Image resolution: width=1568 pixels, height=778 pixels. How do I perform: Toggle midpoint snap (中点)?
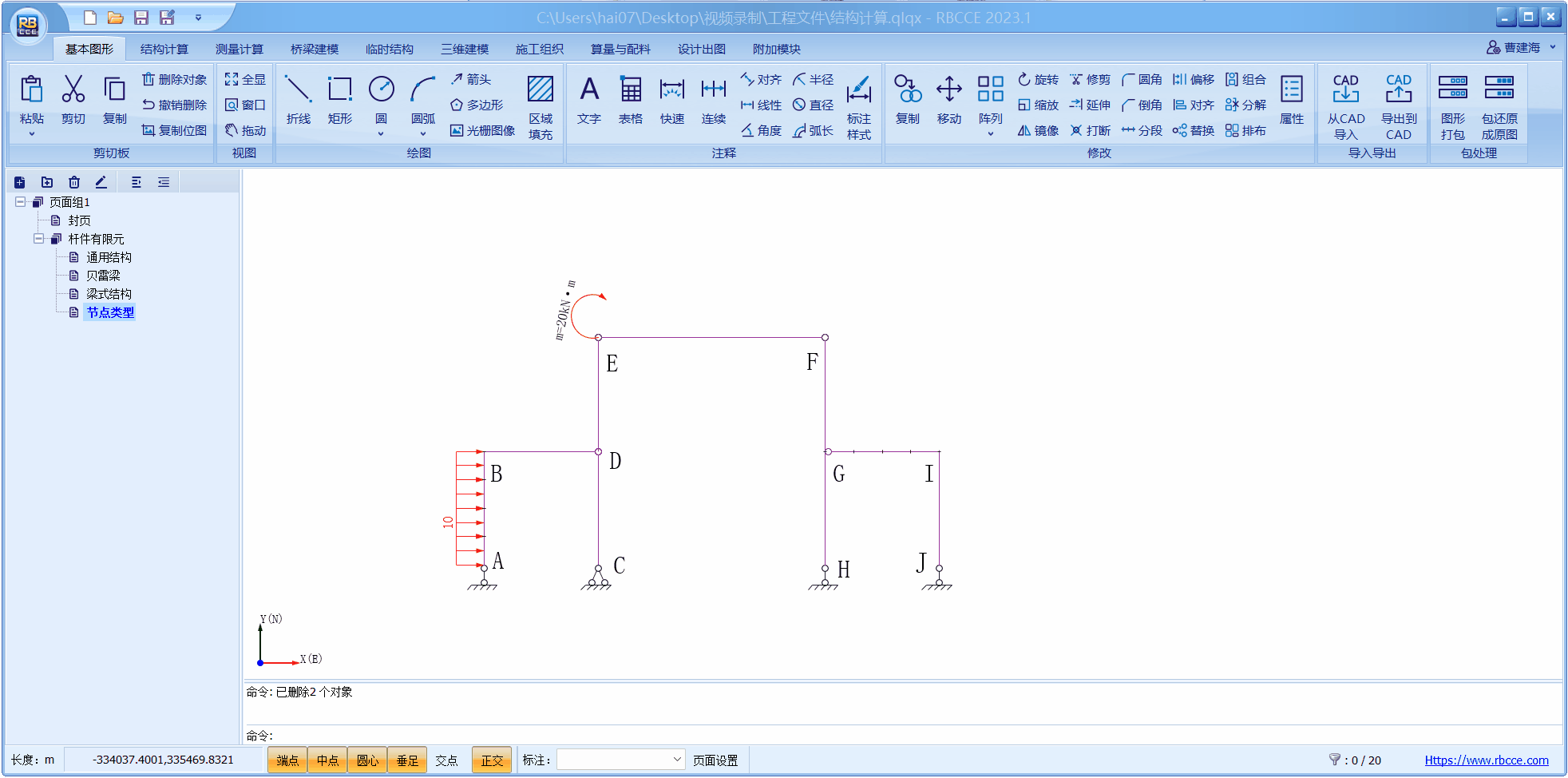point(327,760)
